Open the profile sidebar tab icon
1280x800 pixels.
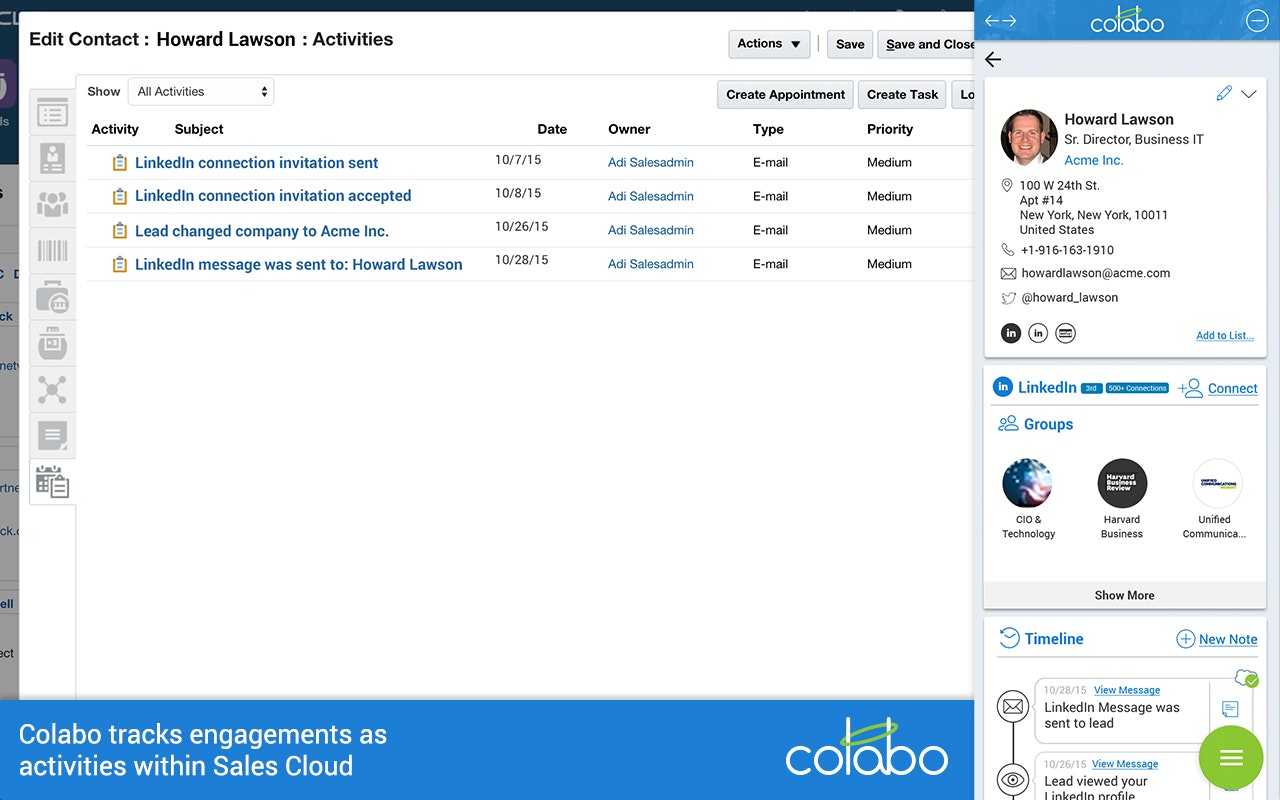coord(52,113)
